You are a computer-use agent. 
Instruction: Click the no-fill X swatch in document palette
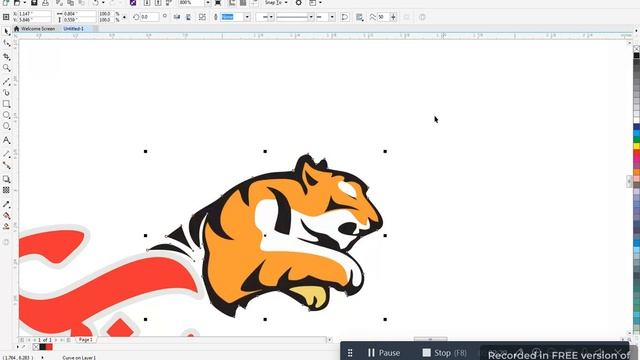tap(36, 347)
